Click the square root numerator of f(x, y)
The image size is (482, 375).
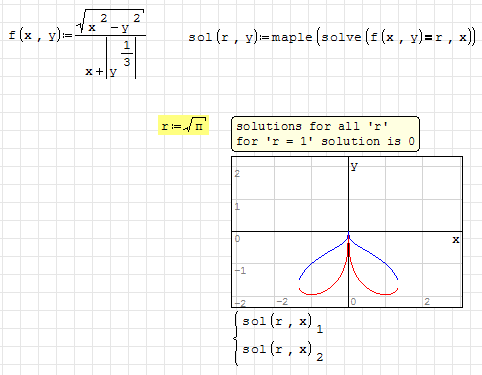click(x=110, y=21)
